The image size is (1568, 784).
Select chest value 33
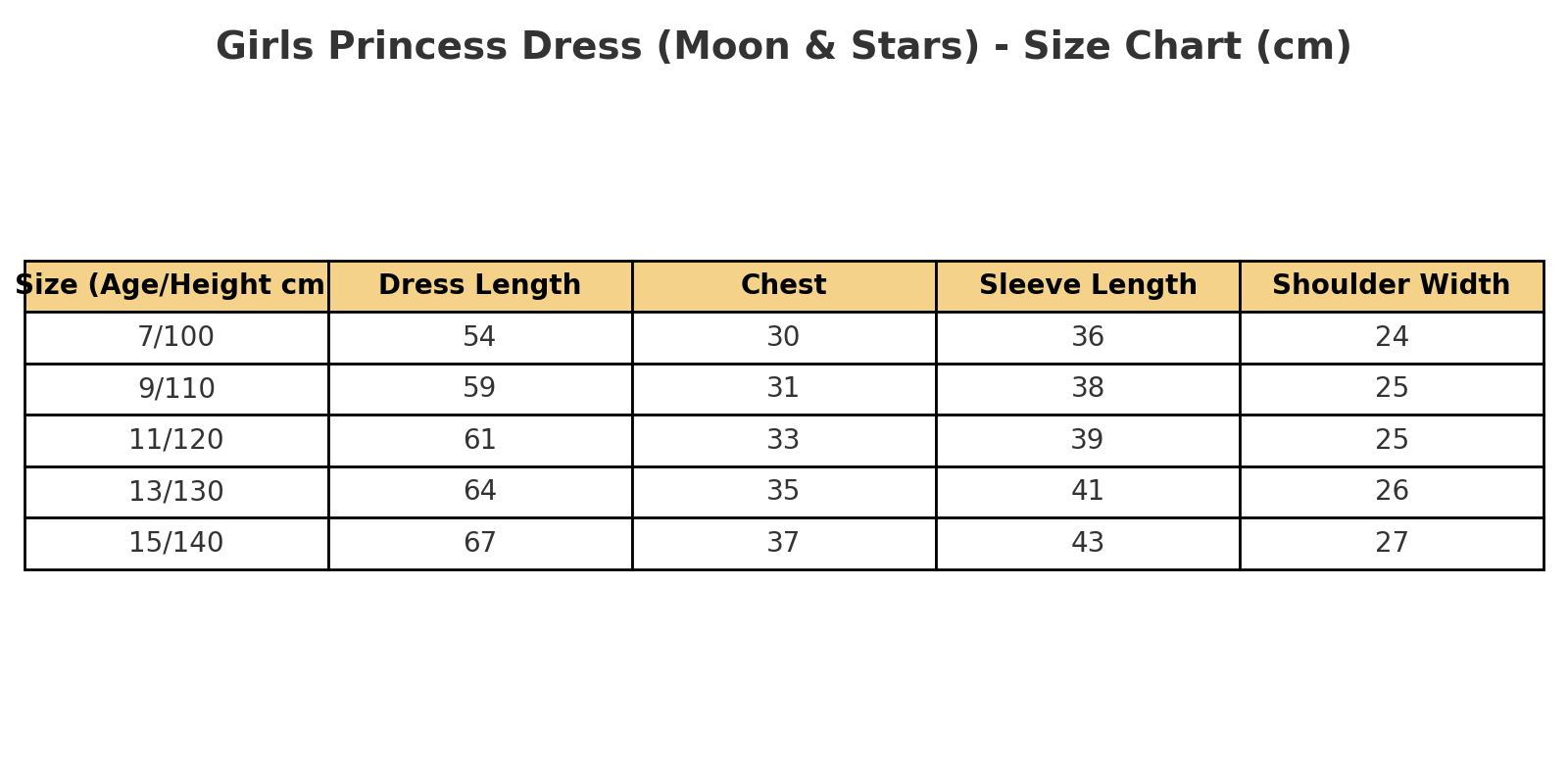[x=783, y=441]
